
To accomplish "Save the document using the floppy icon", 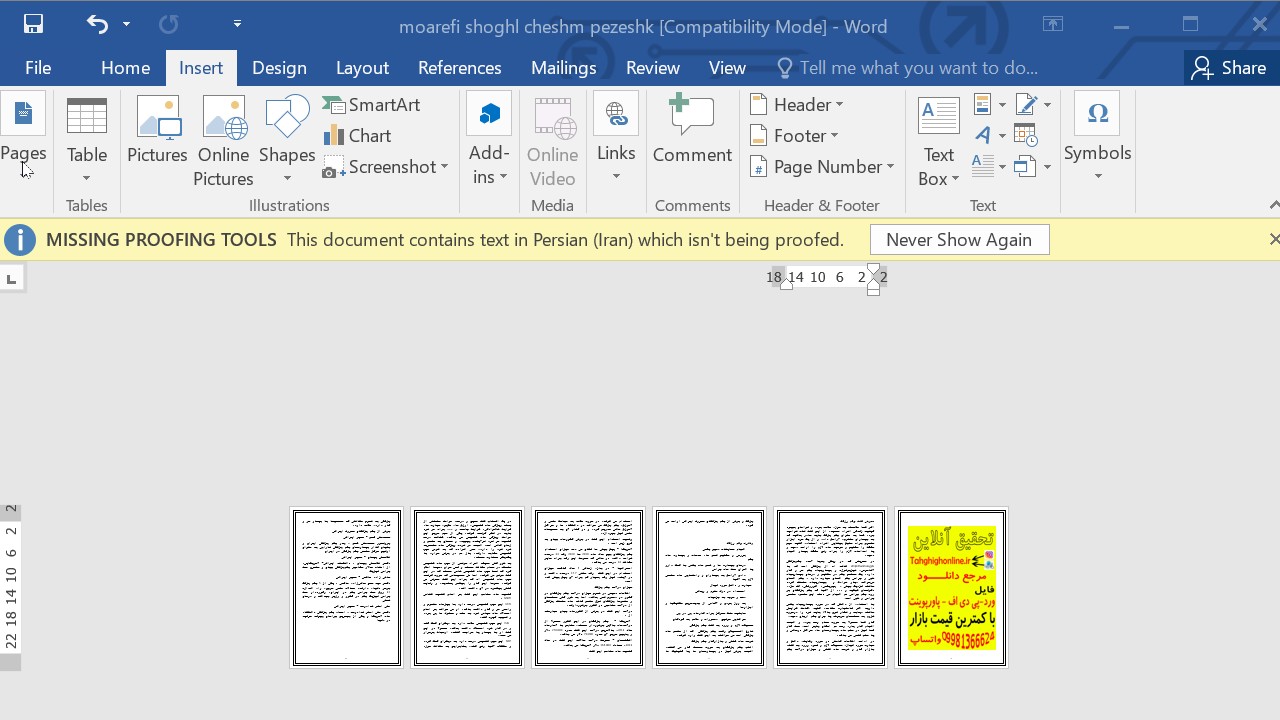I will (x=33, y=24).
